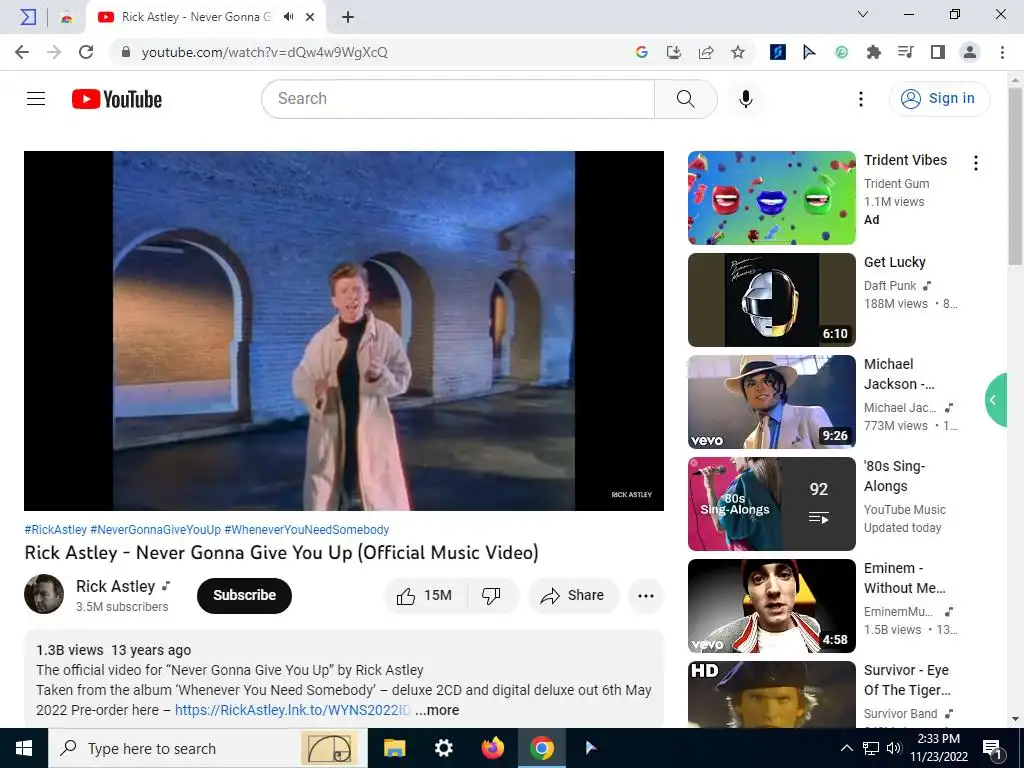The height and width of the screenshot is (768, 1024).
Task: Open File Explorer from taskbar
Action: (394, 748)
